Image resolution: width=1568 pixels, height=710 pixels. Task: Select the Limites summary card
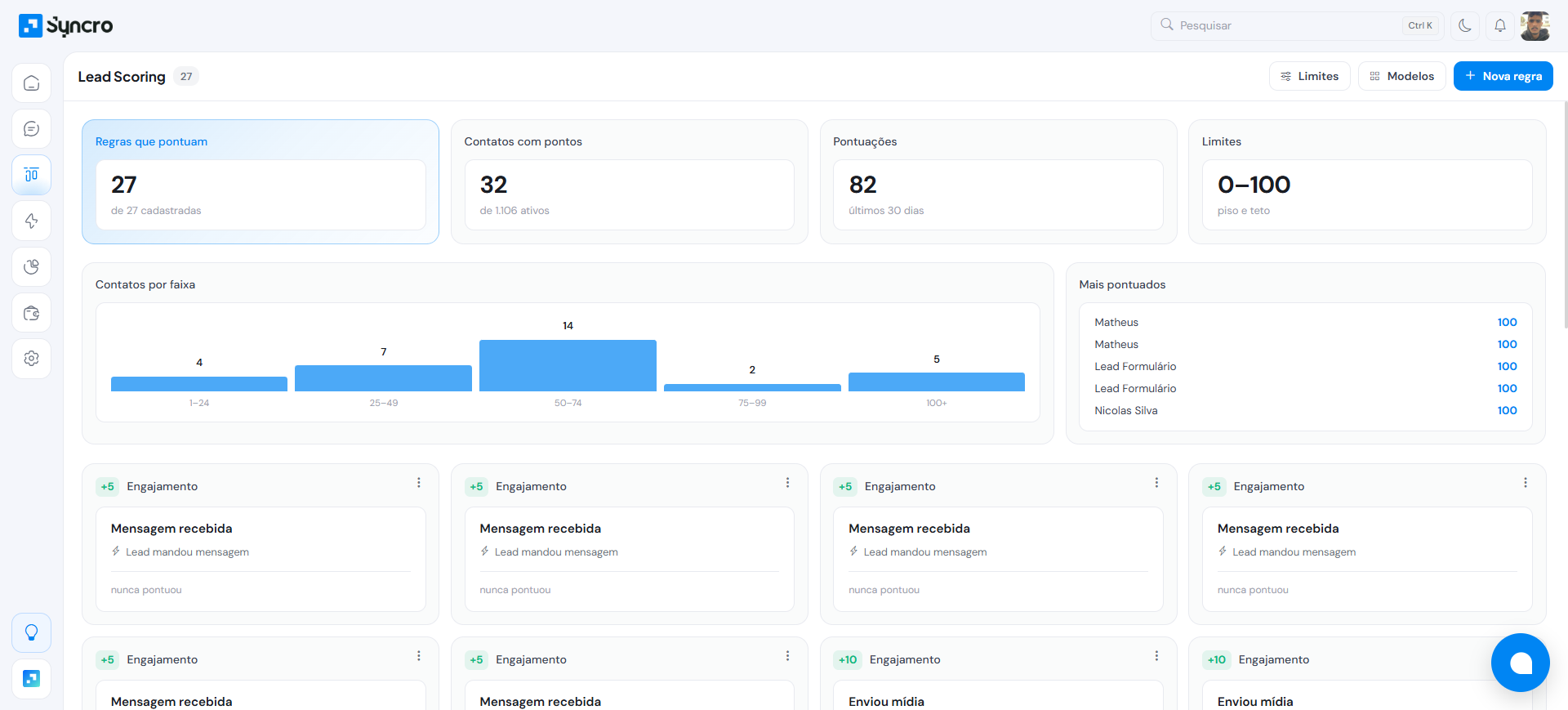point(1367,181)
